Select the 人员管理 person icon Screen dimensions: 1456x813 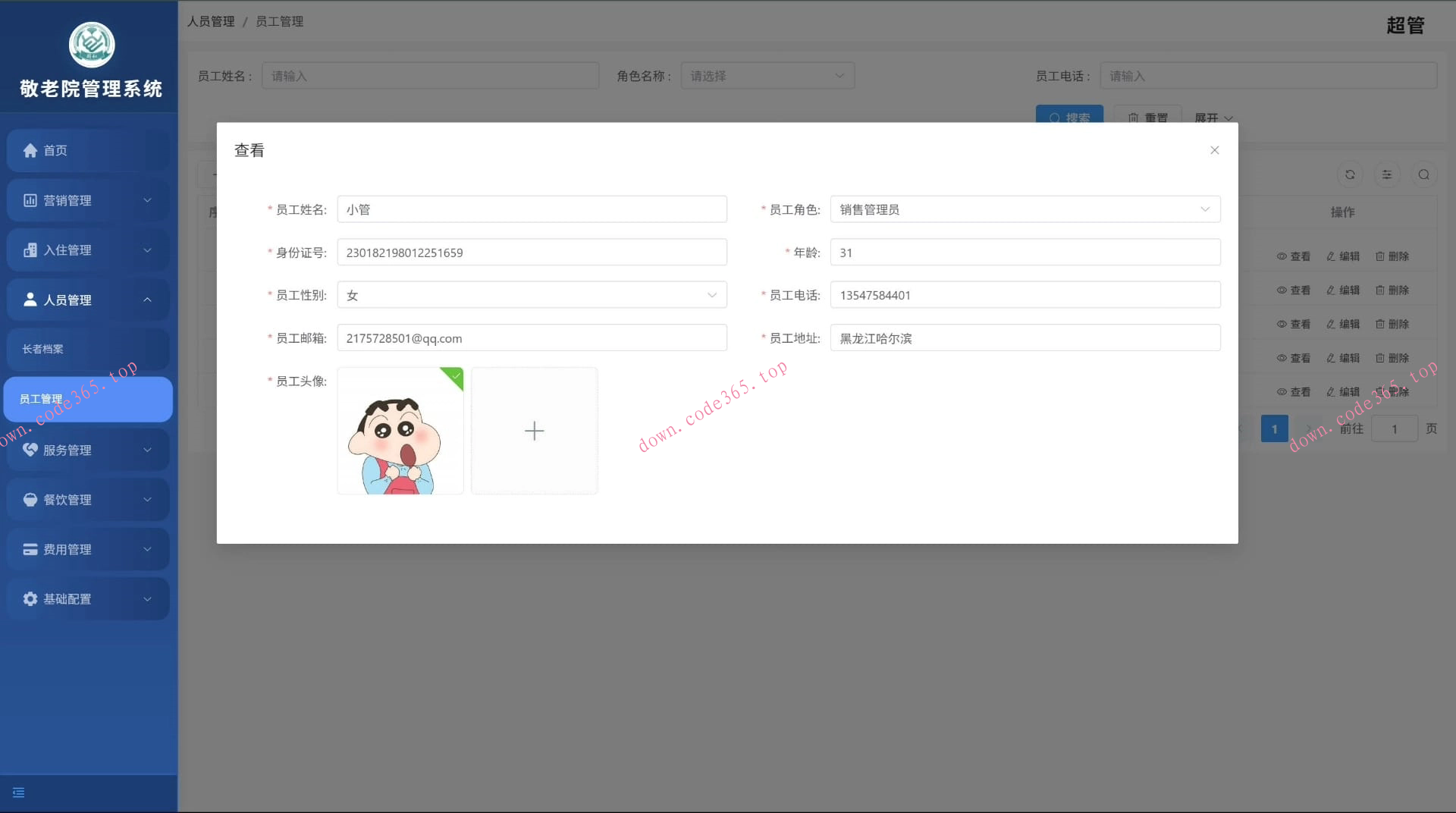tap(29, 299)
